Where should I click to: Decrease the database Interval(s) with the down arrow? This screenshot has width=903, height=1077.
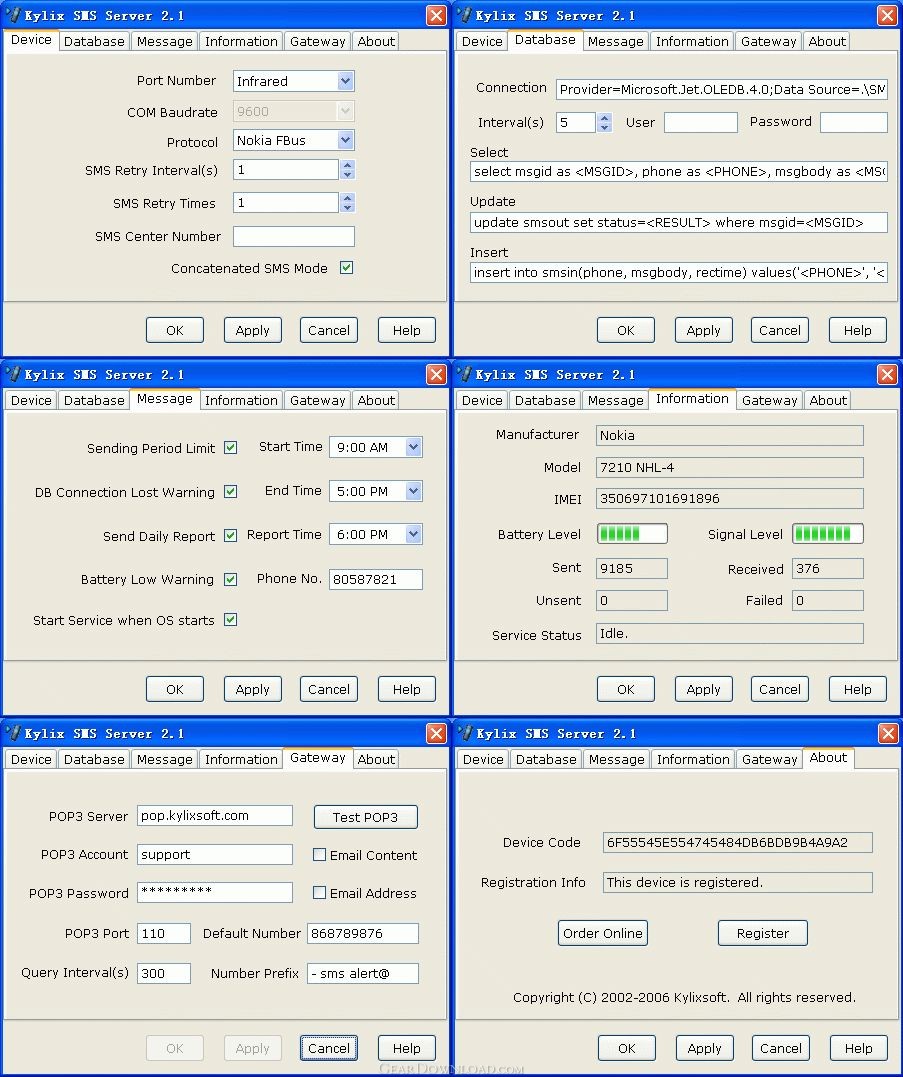(604, 127)
